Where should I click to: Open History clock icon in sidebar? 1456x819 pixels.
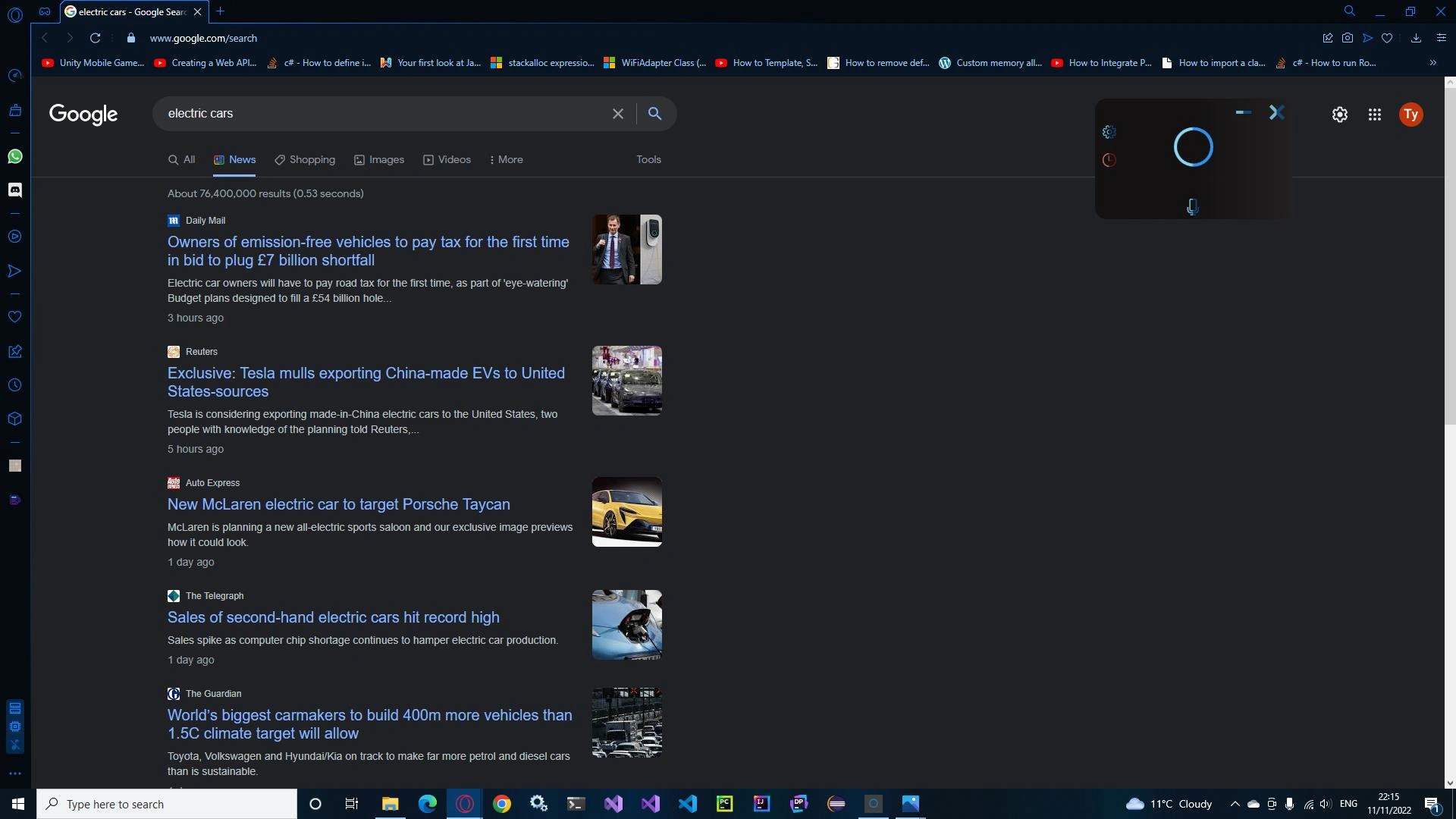(15, 385)
